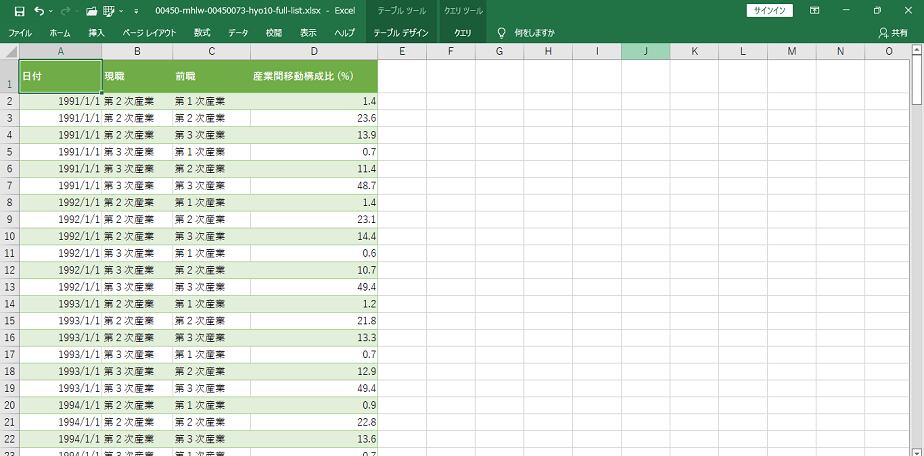The image size is (924, 456).
Task: Undo the last action
Action: click(39, 11)
